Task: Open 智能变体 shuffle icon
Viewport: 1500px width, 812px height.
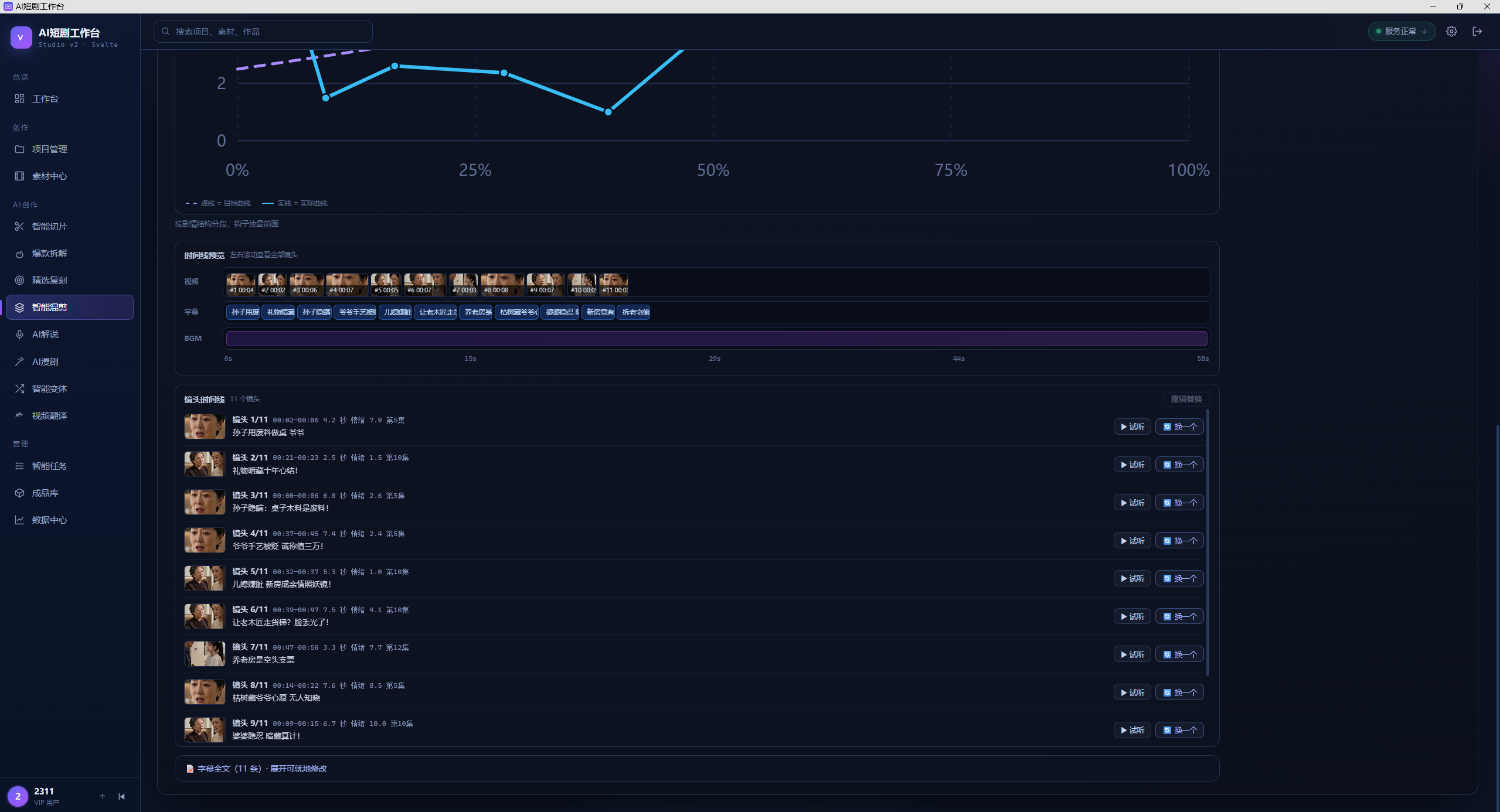Action: coord(19,388)
